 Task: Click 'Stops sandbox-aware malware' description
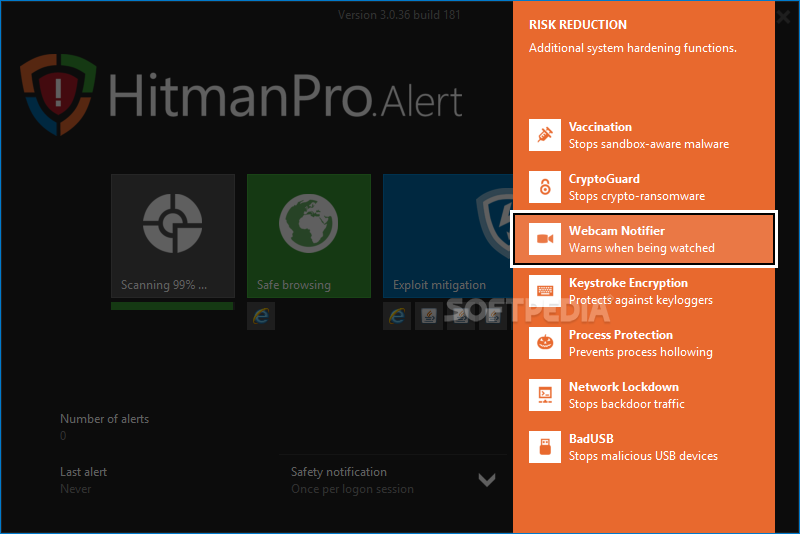(x=649, y=144)
